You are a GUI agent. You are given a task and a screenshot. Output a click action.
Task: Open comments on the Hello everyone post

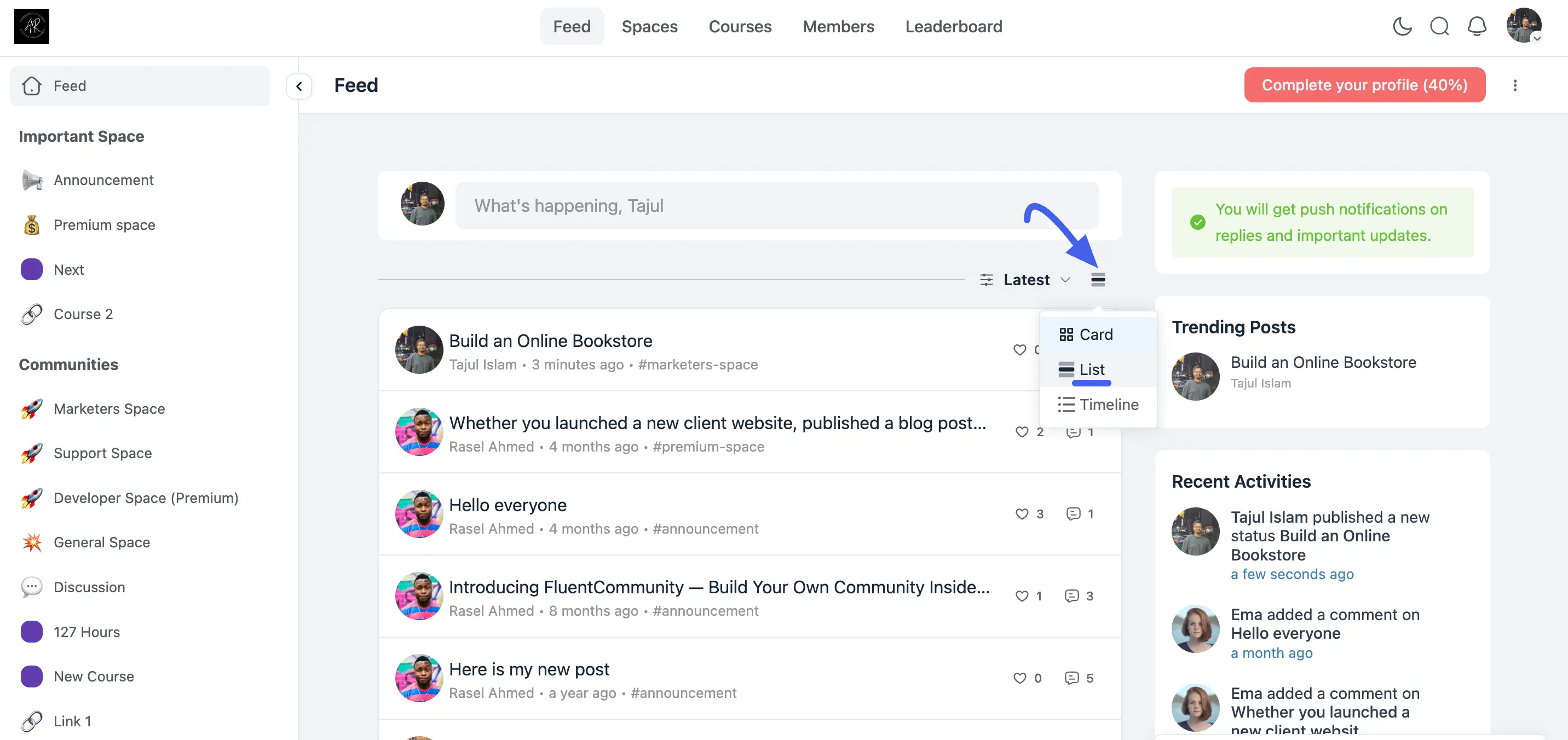[1073, 513]
